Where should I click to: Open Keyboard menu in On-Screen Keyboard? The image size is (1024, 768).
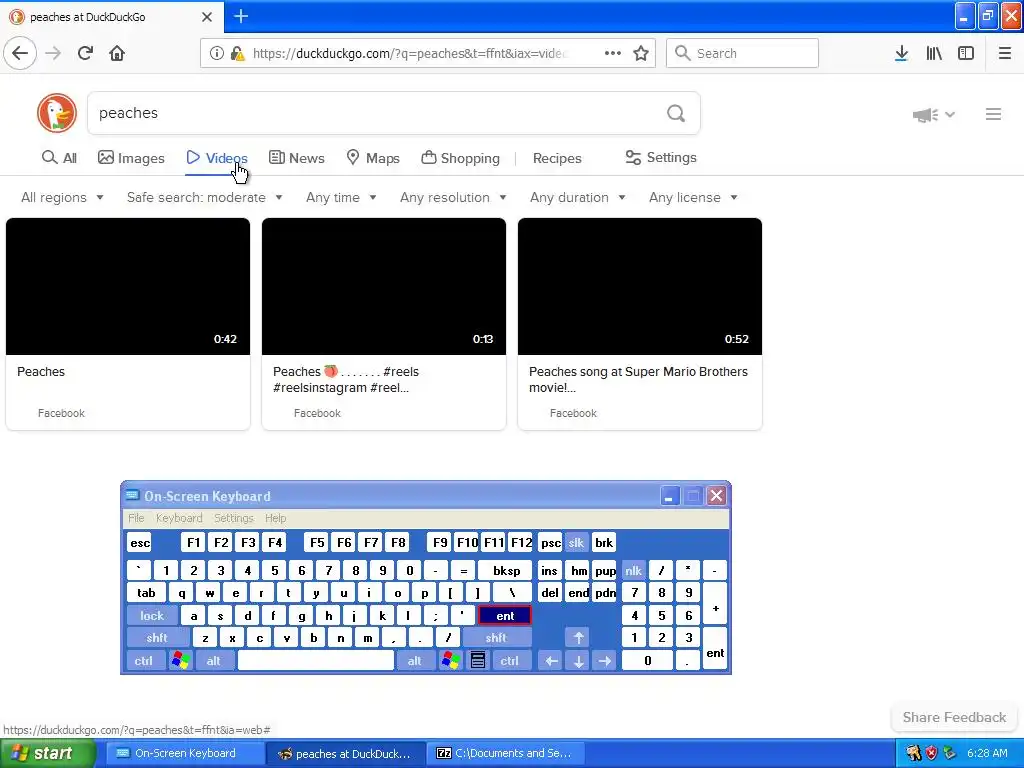click(x=179, y=518)
